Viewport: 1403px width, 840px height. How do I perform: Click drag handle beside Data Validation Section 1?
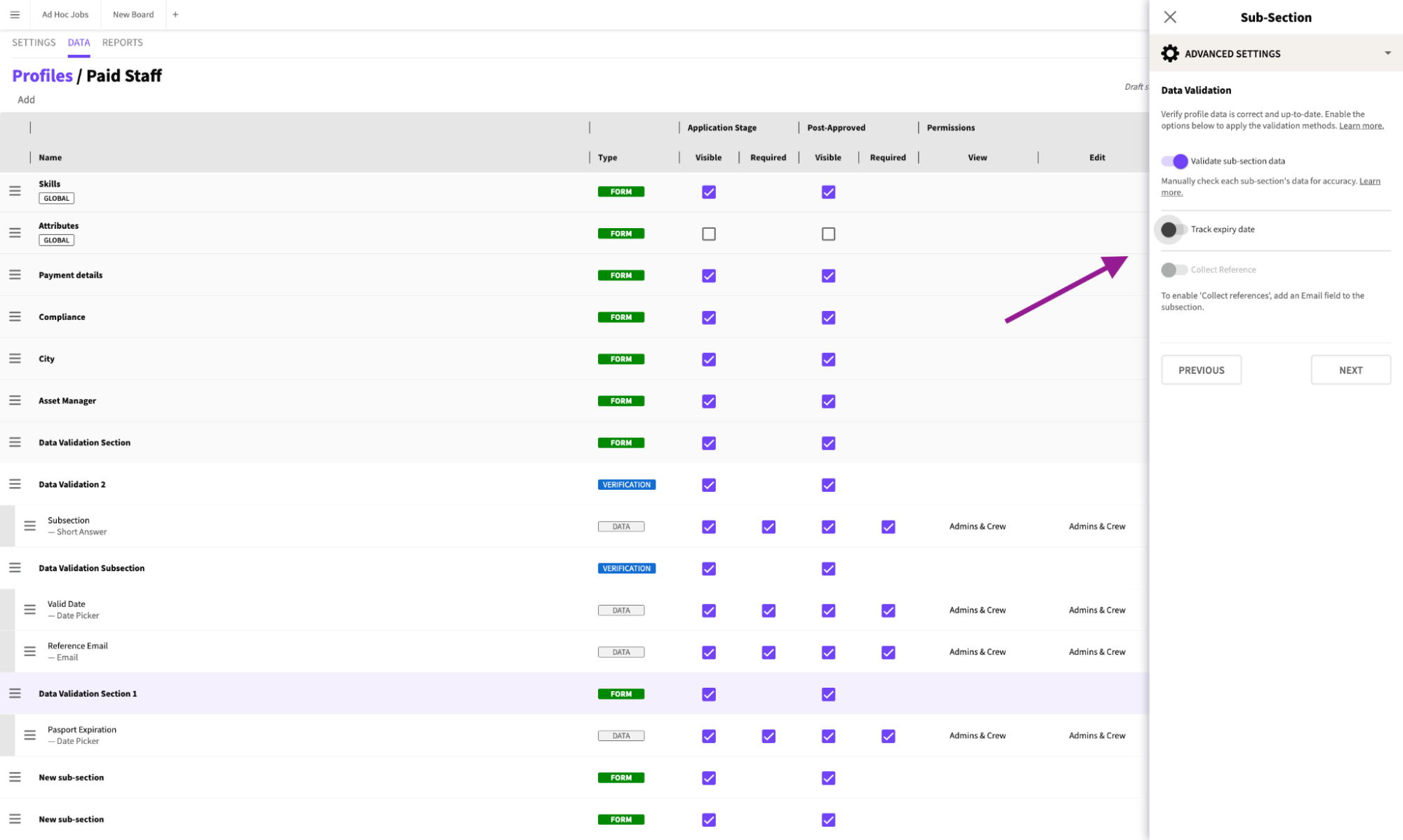15,693
